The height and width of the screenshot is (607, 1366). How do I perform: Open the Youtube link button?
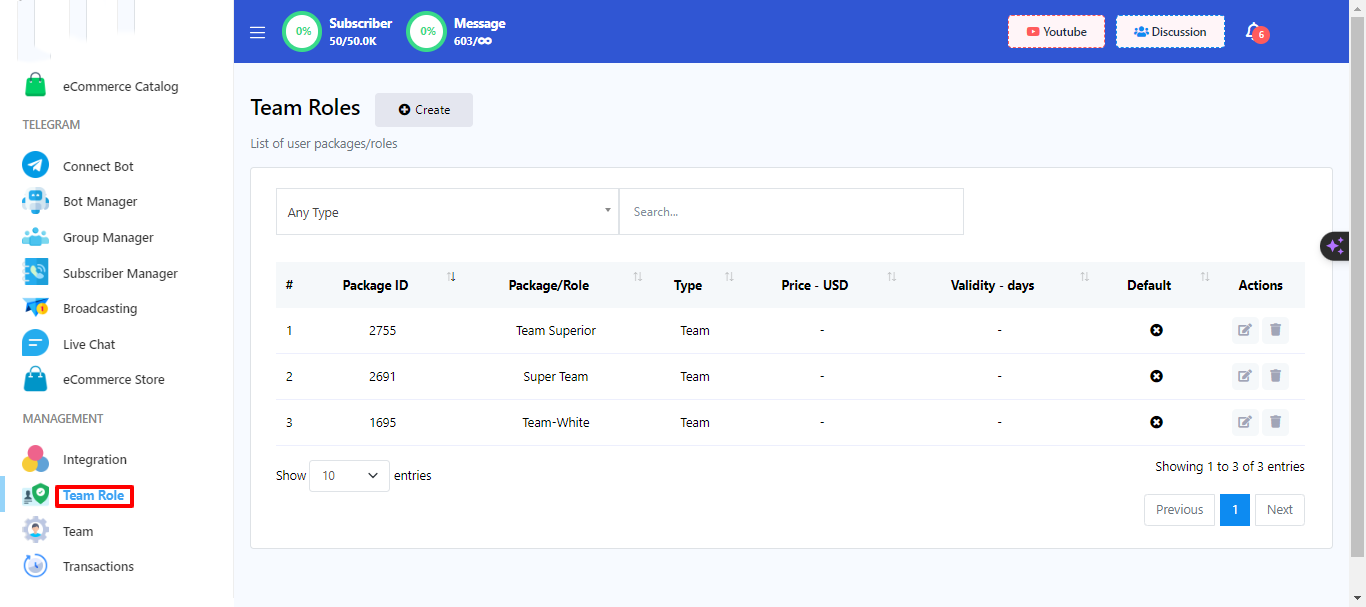[1056, 32]
